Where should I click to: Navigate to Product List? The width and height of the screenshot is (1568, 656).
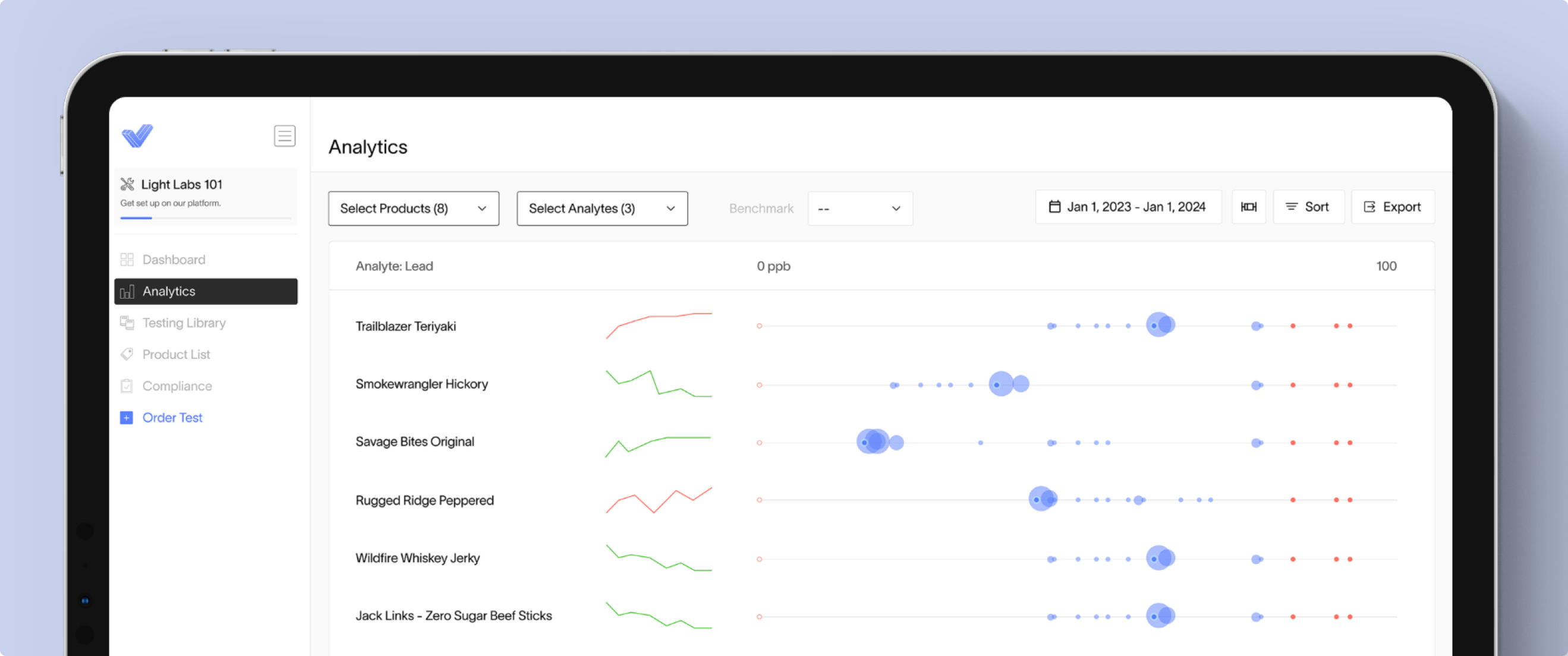click(x=206, y=355)
